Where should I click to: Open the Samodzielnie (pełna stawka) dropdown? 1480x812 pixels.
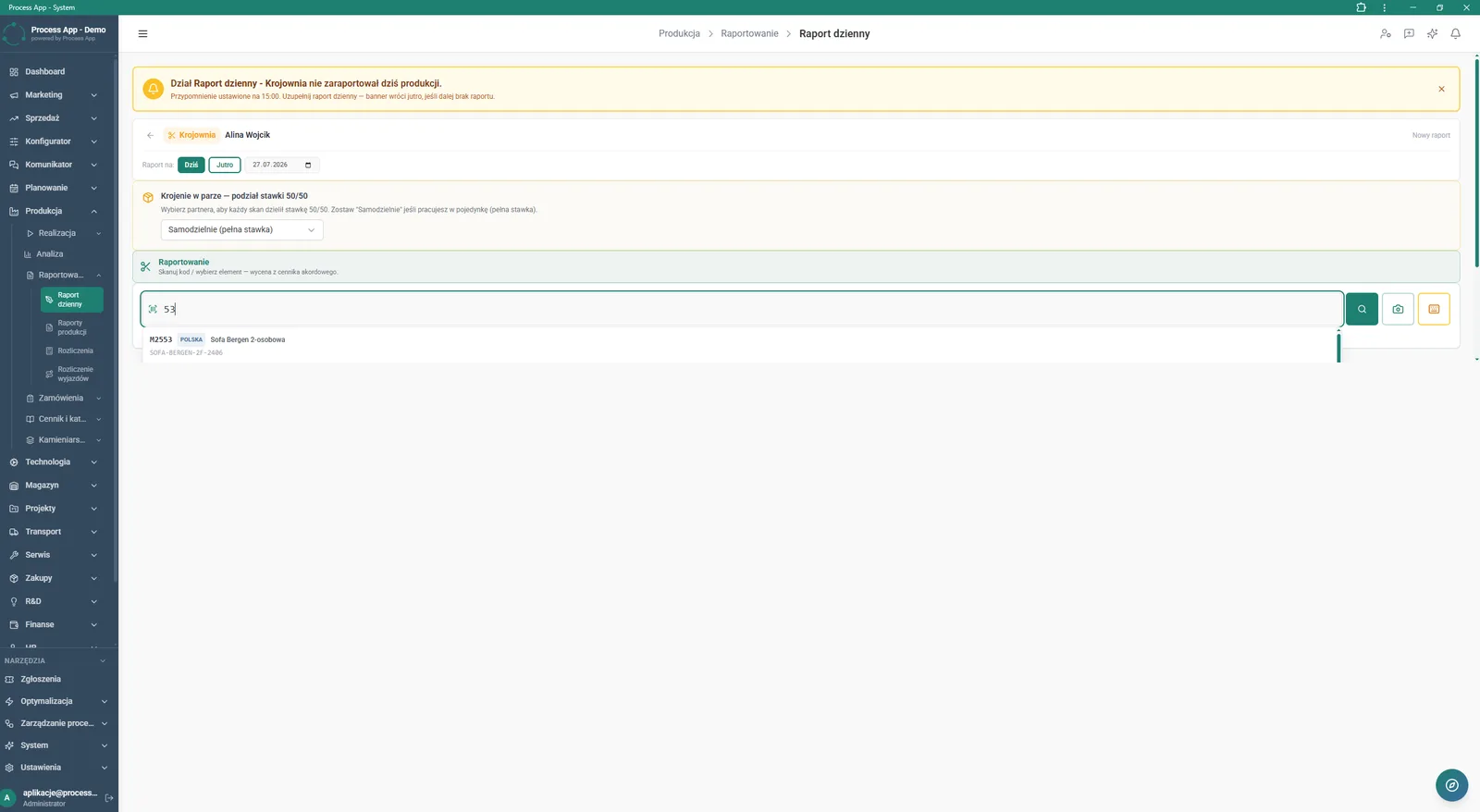241,229
